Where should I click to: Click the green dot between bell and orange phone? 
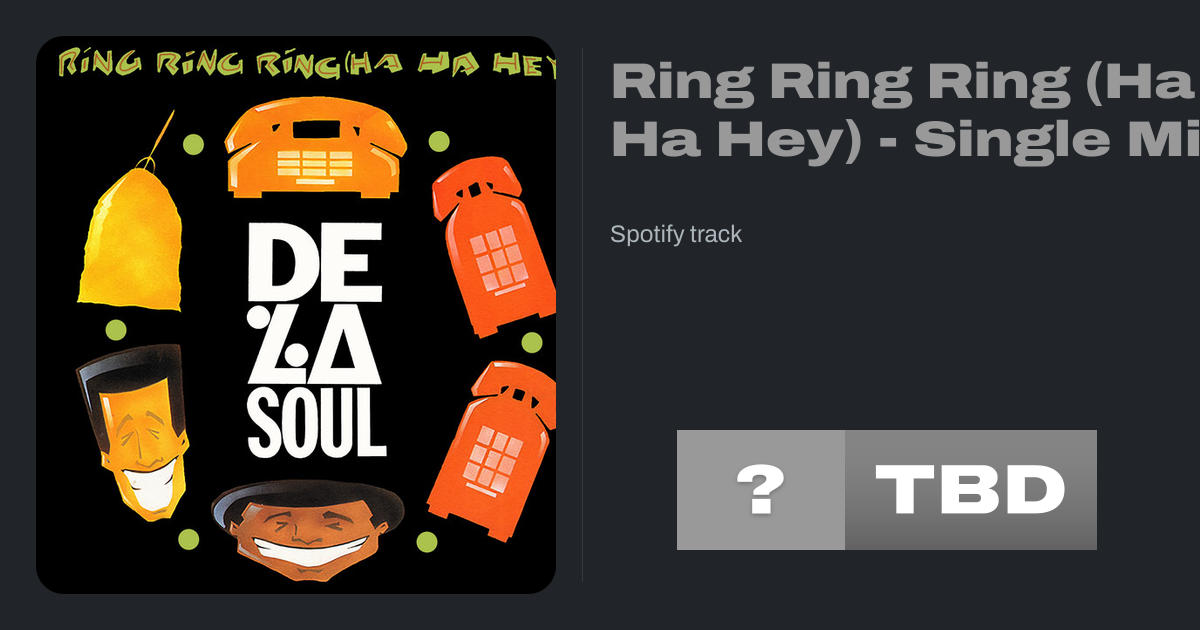click(193, 144)
